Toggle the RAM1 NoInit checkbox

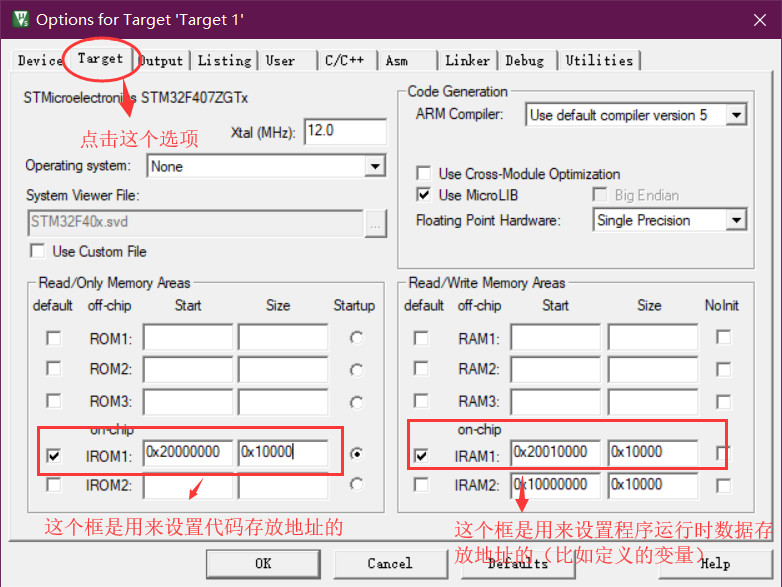pos(723,337)
